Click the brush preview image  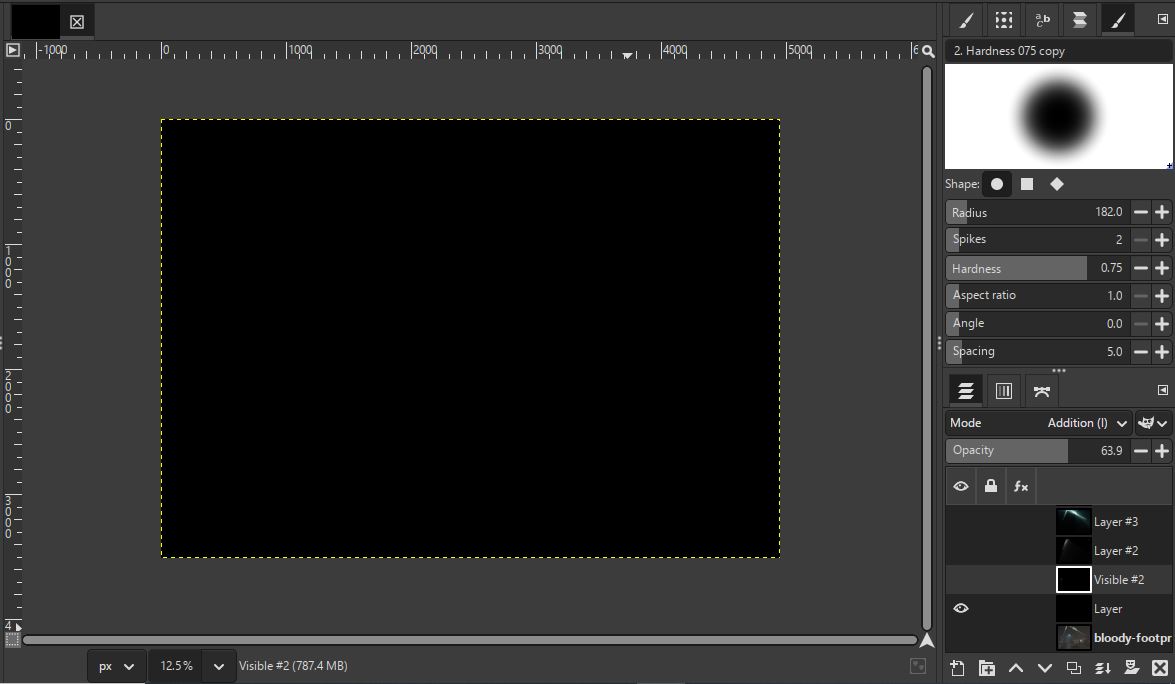coord(1058,116)
